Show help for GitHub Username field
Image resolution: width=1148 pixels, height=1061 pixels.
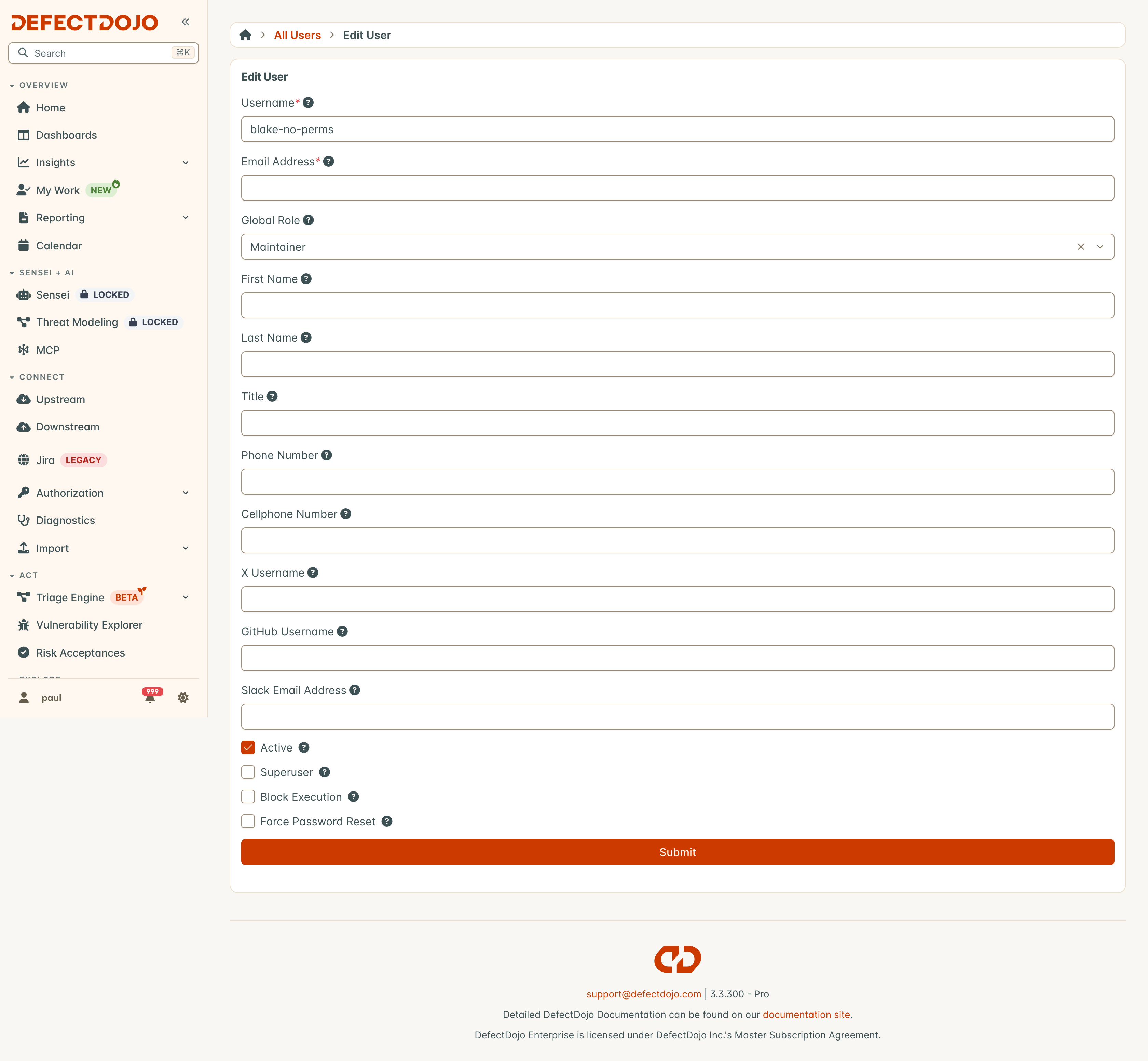(x=342, y=632)
